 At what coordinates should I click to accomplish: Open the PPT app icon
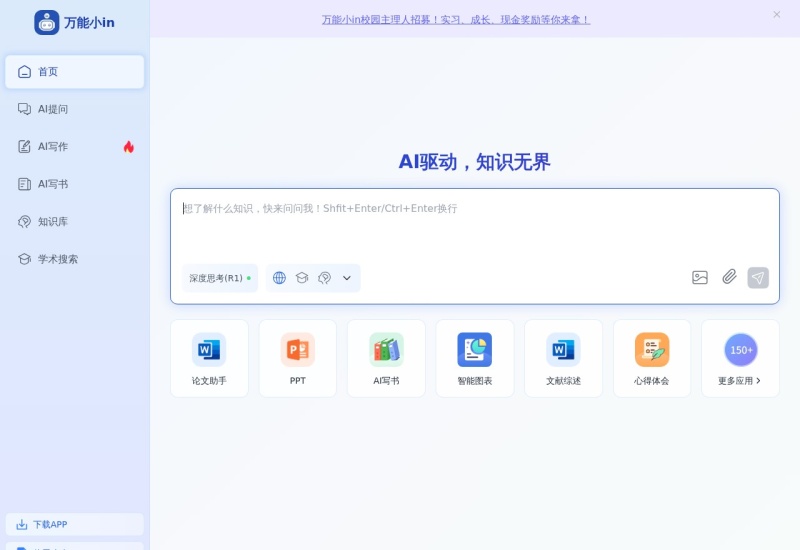(x=297, y=350)
